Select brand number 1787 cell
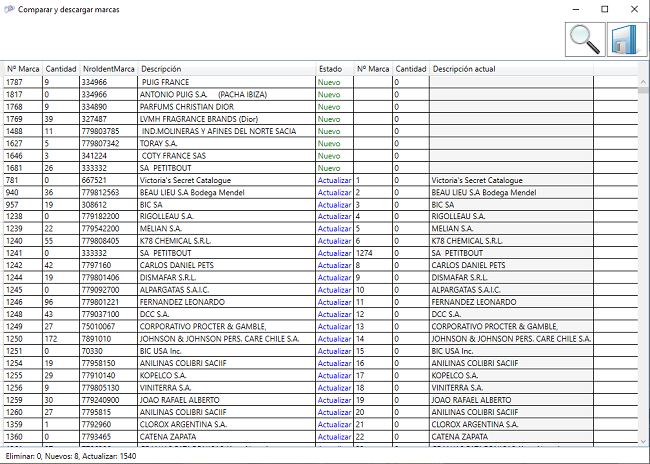Screen dimensions: 650x464 pos(23,82)
